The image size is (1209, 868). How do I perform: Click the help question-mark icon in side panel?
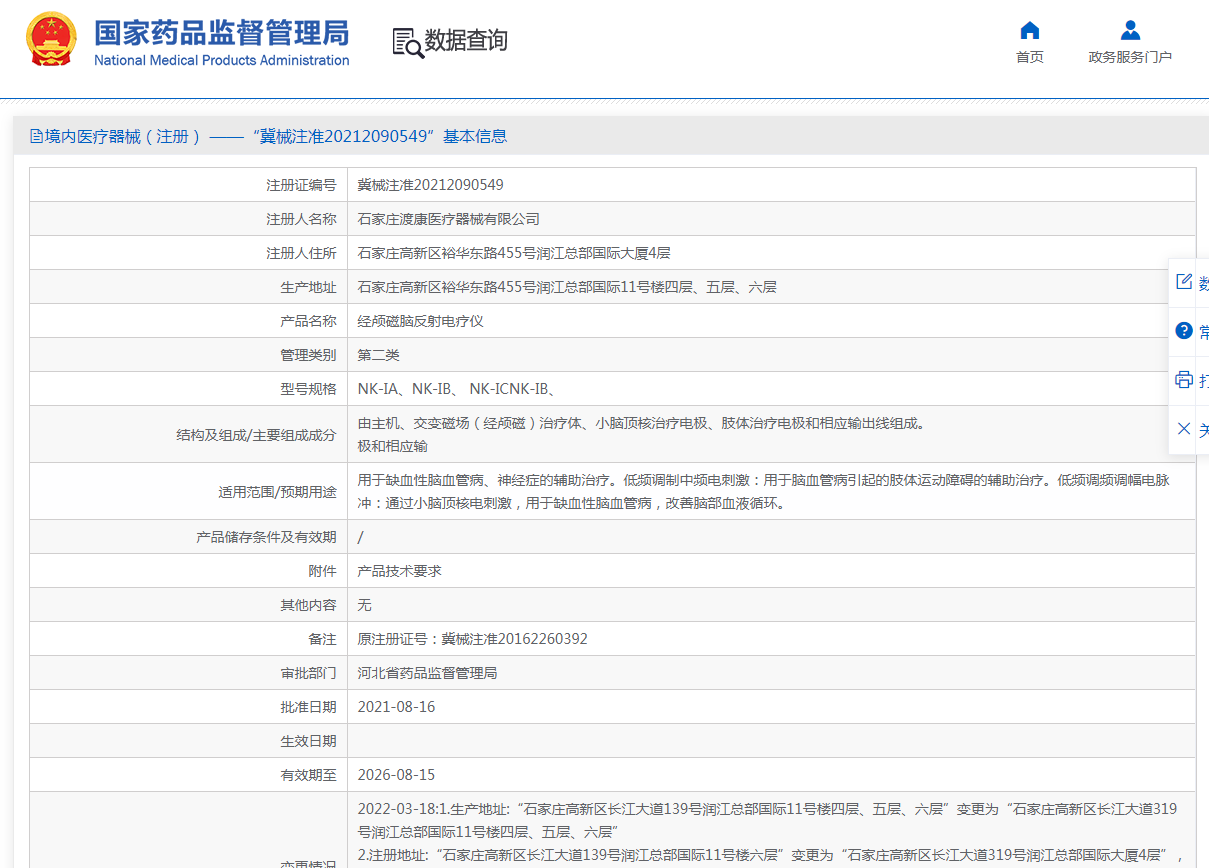coord(1184,331)
